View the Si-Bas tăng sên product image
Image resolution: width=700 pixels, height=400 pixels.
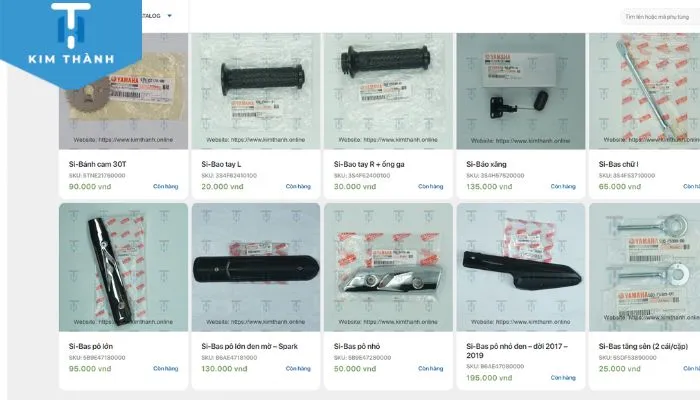pyautogui.click(x=645, y=267)
